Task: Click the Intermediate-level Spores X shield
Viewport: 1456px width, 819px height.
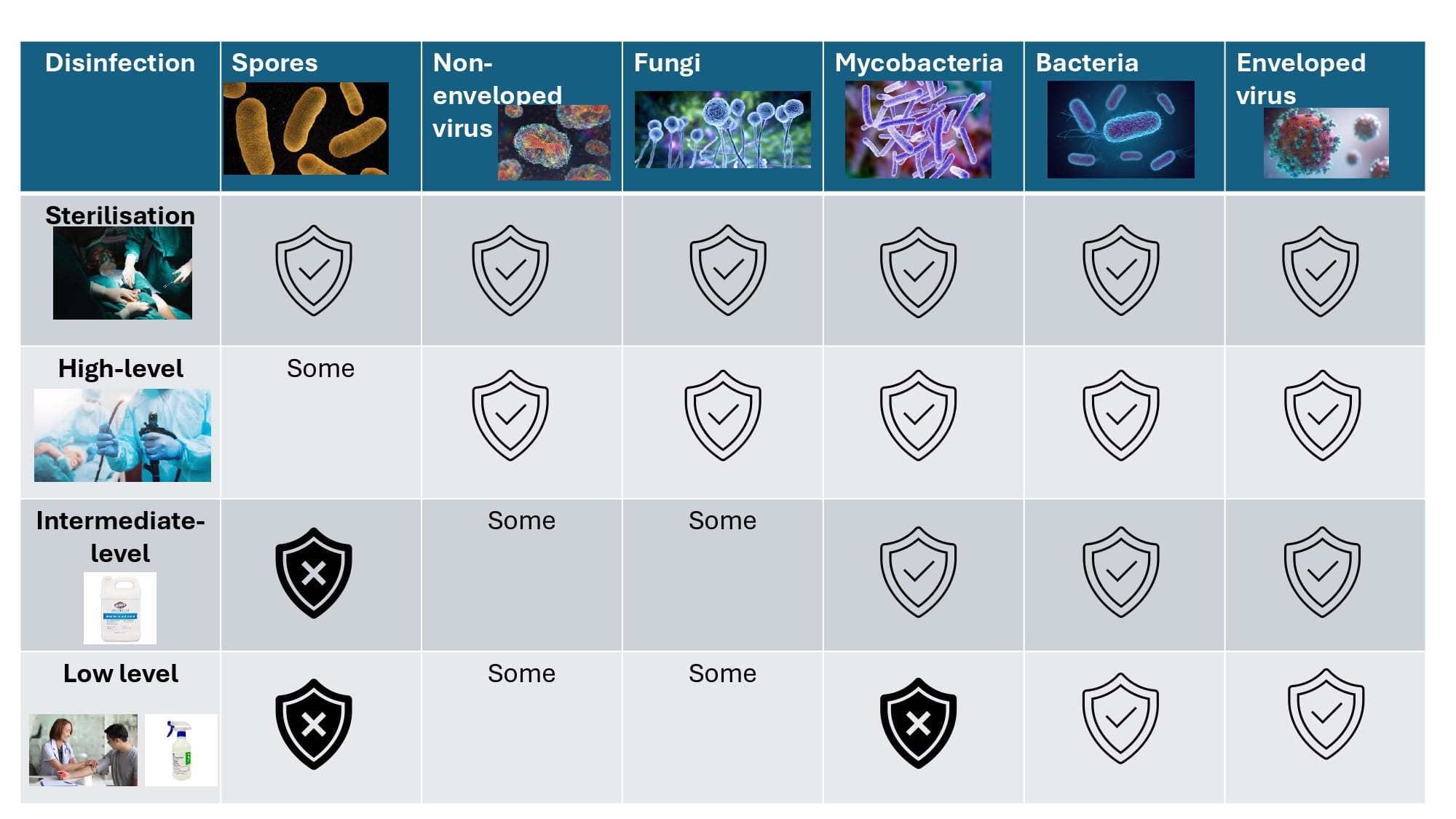Action: pos(314,573)
